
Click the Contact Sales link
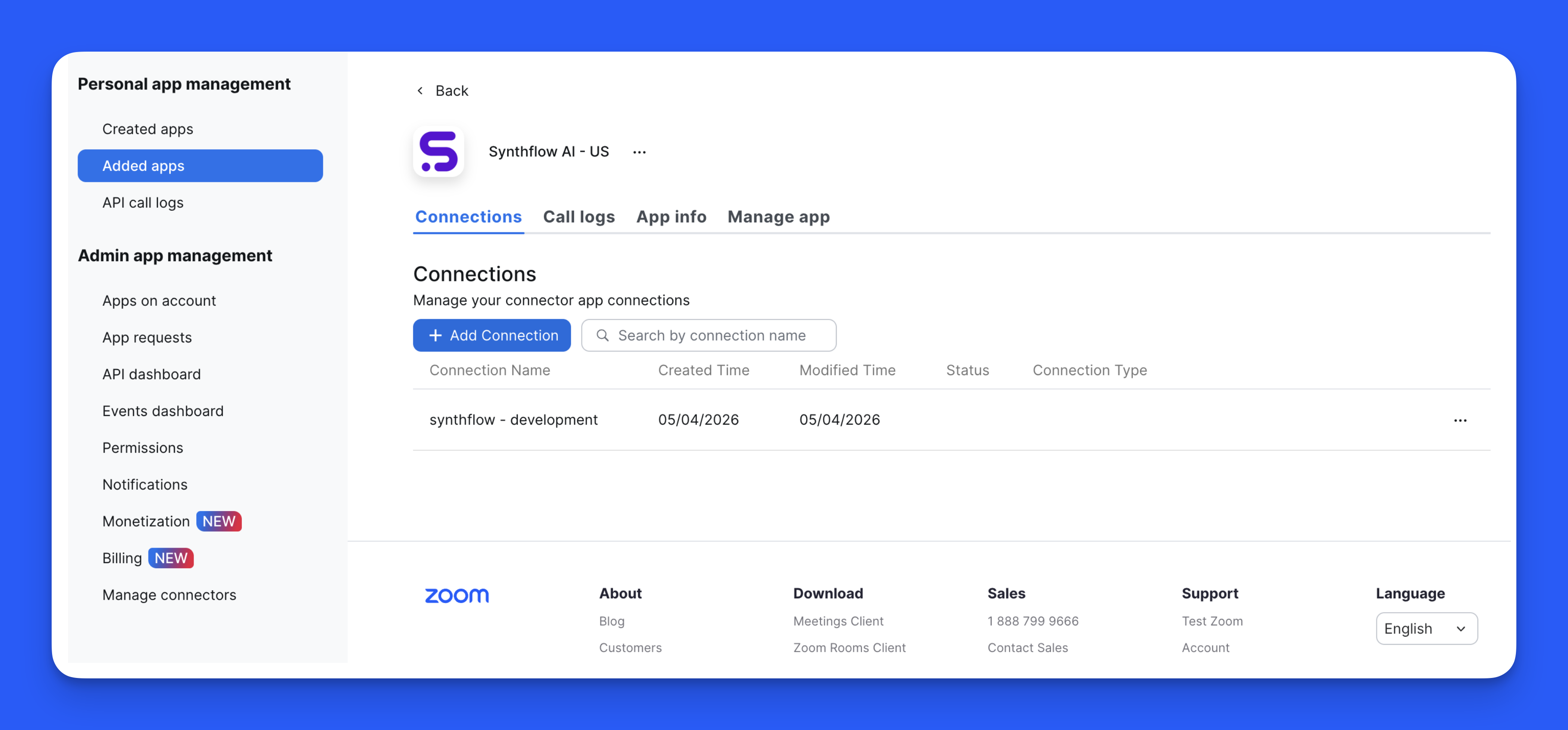click(x=1027, y=648)
